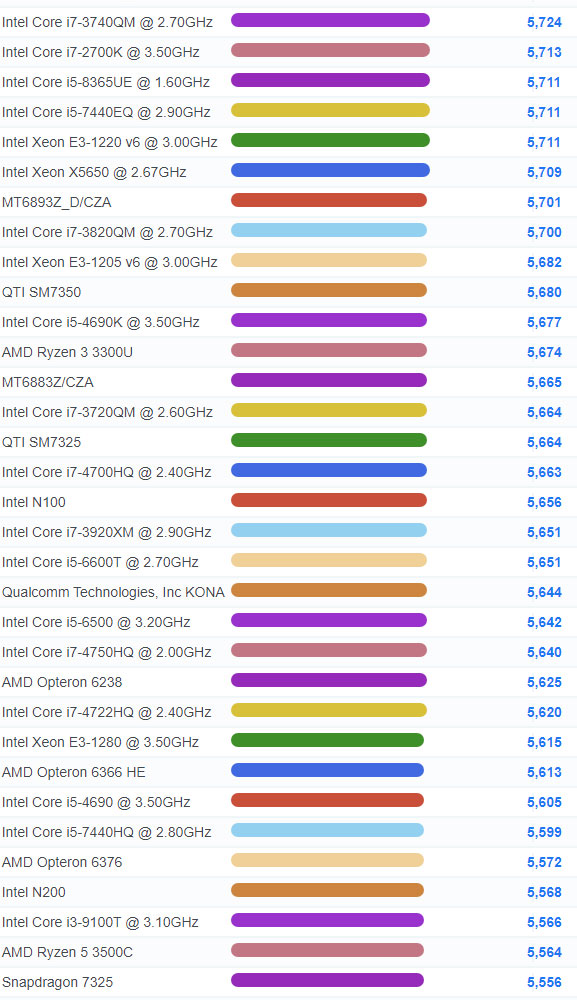Click the Intel Xeon X5650 @ 2.67GHz link

click(x=94, y=172)
